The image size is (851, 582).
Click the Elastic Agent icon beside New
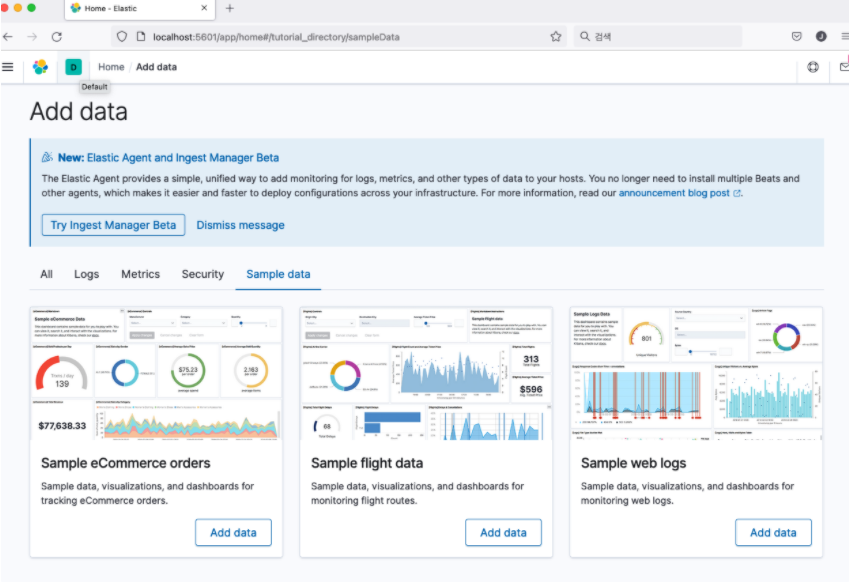pos(47,157)
